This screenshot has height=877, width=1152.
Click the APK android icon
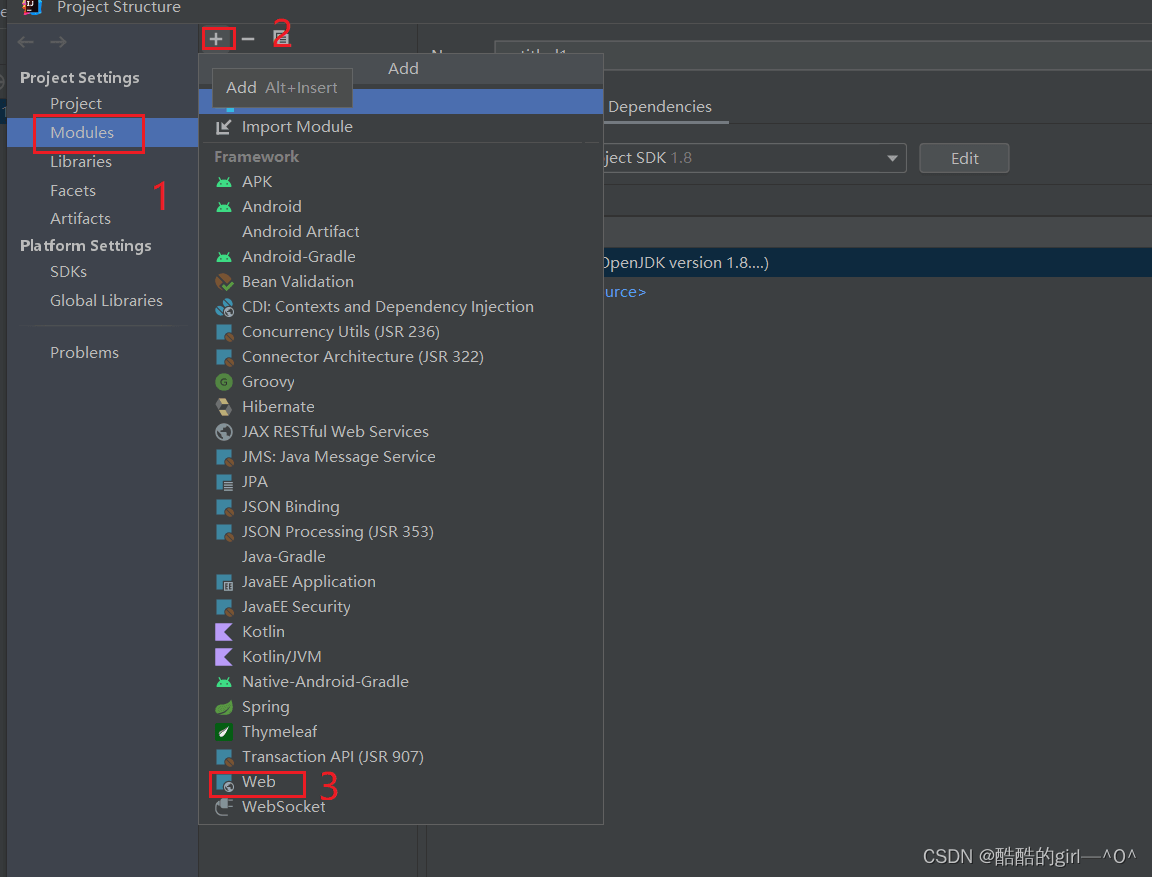click(x=223, y=182)
